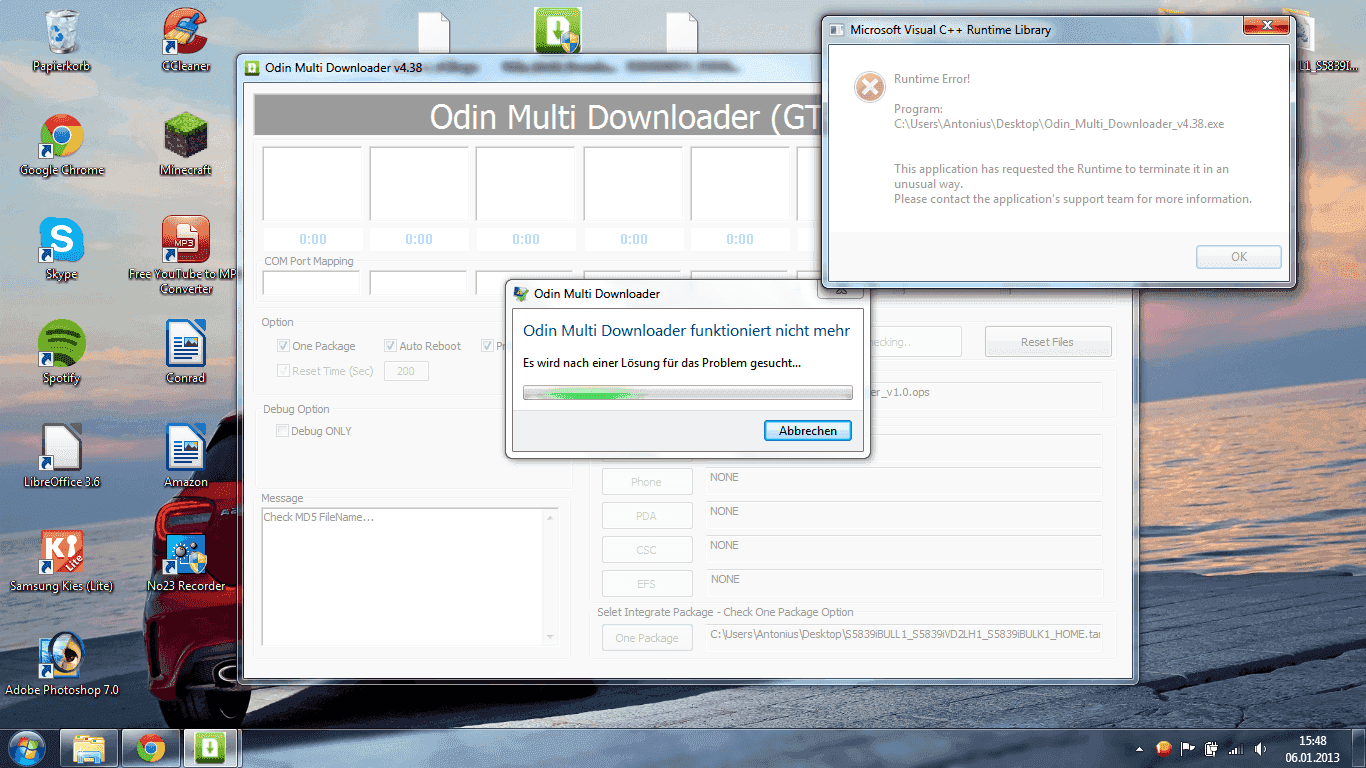This screenshot has height=768, width=1366.
Task: Click the One Package .tar file path field
Action: [904, 638]
